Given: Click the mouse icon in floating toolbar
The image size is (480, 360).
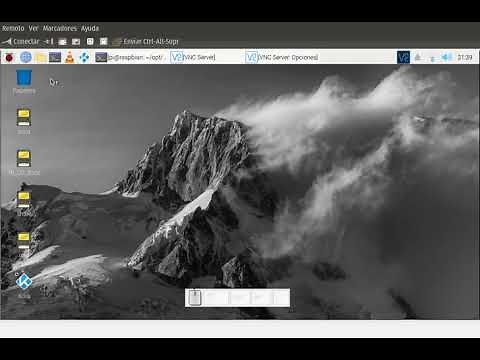Looking at the screenshot, I should (x=195, y=298).
